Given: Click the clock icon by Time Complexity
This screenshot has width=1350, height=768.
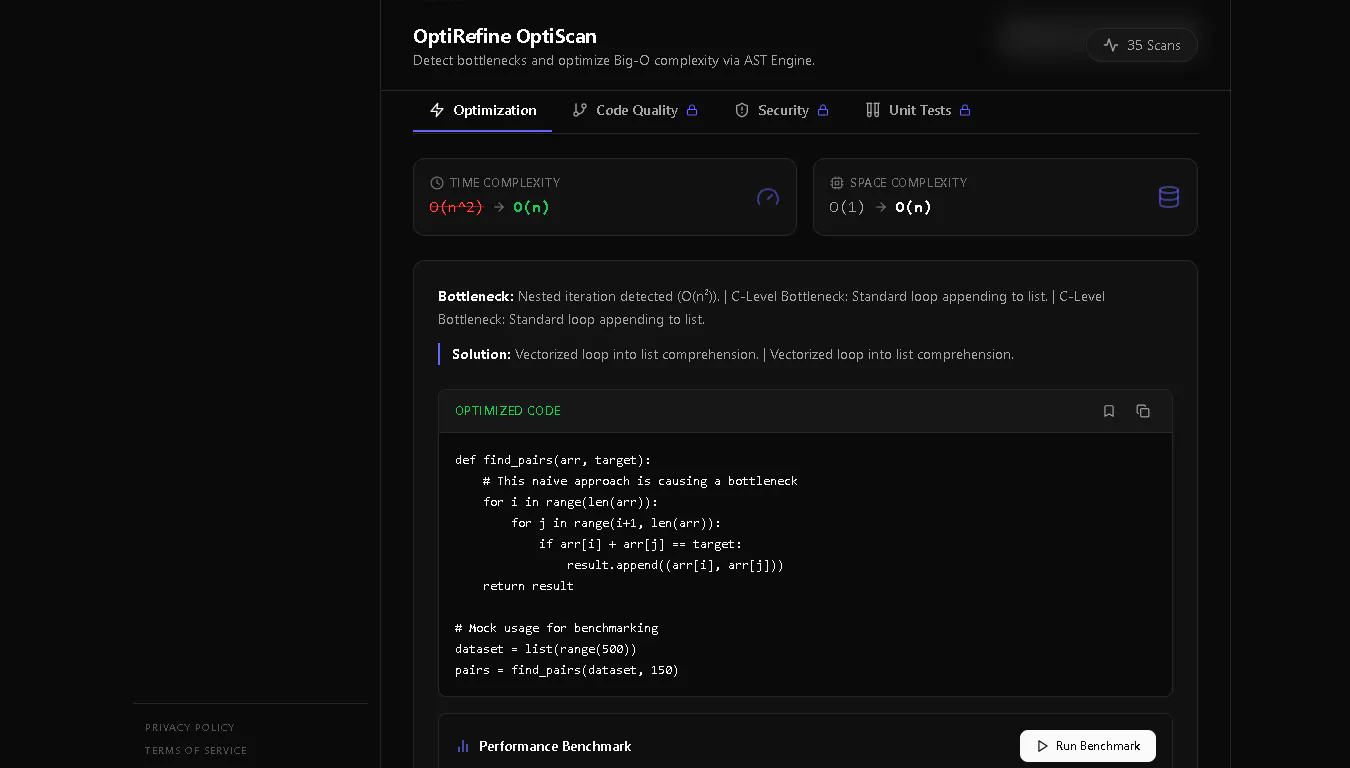Looking at the screenshot, I should pos(437,183).
